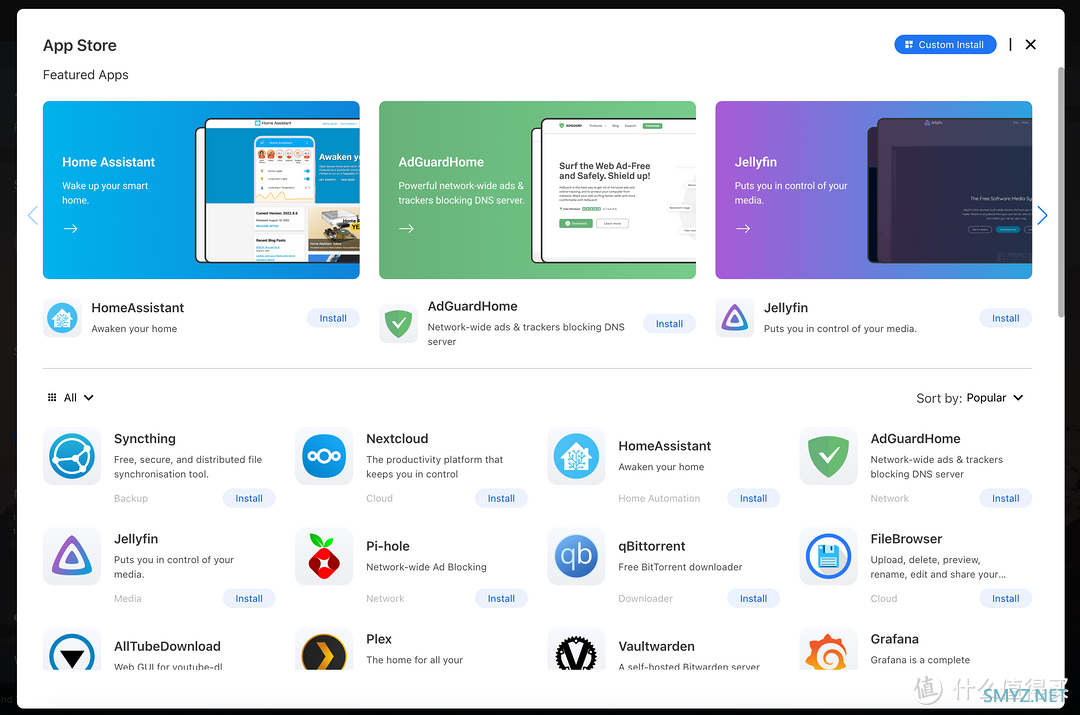Open the Sort by Popular dropdown
This screenshot has width=1080, height=715.
(x=995, y=397)
